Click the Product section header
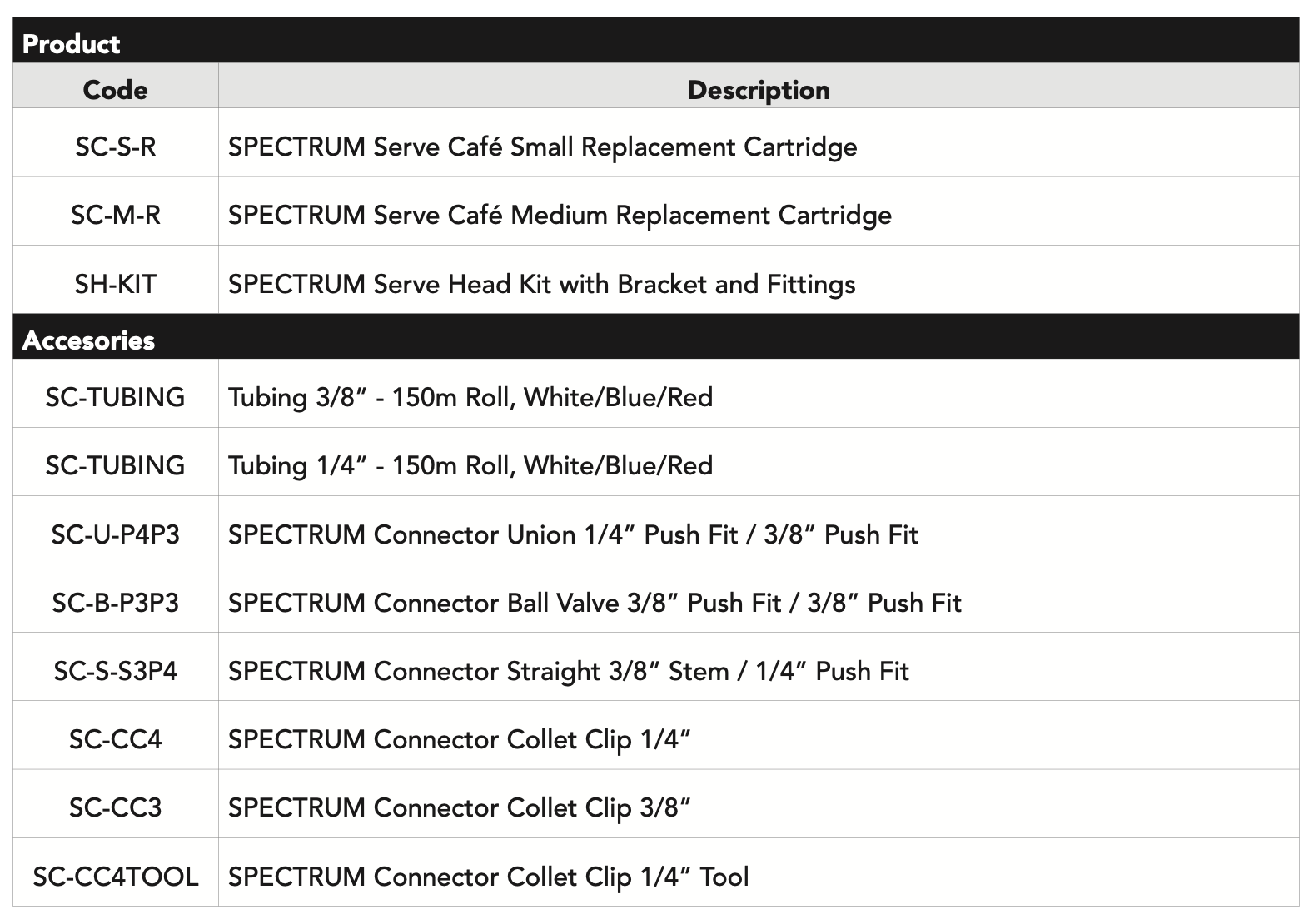 click(71, 43)
